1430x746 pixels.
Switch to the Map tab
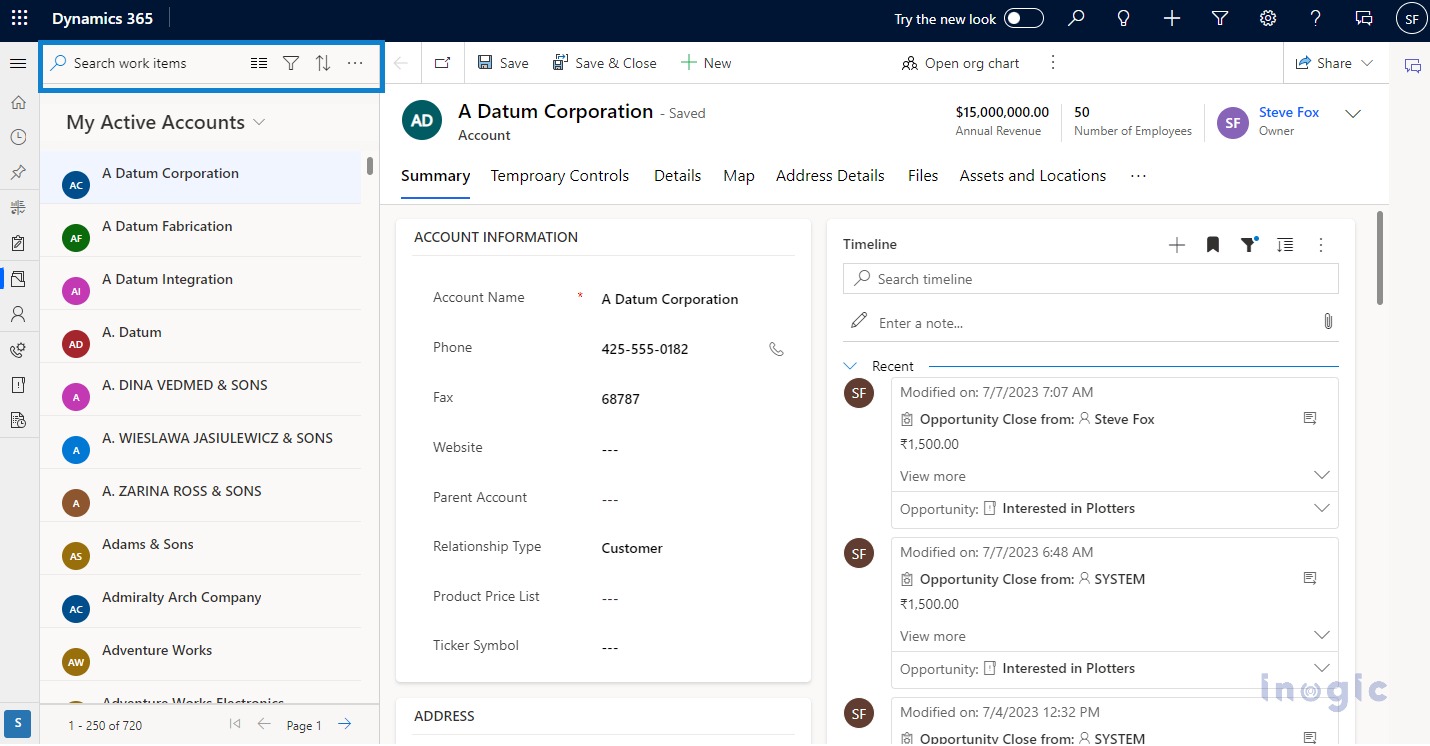[739, 176]
